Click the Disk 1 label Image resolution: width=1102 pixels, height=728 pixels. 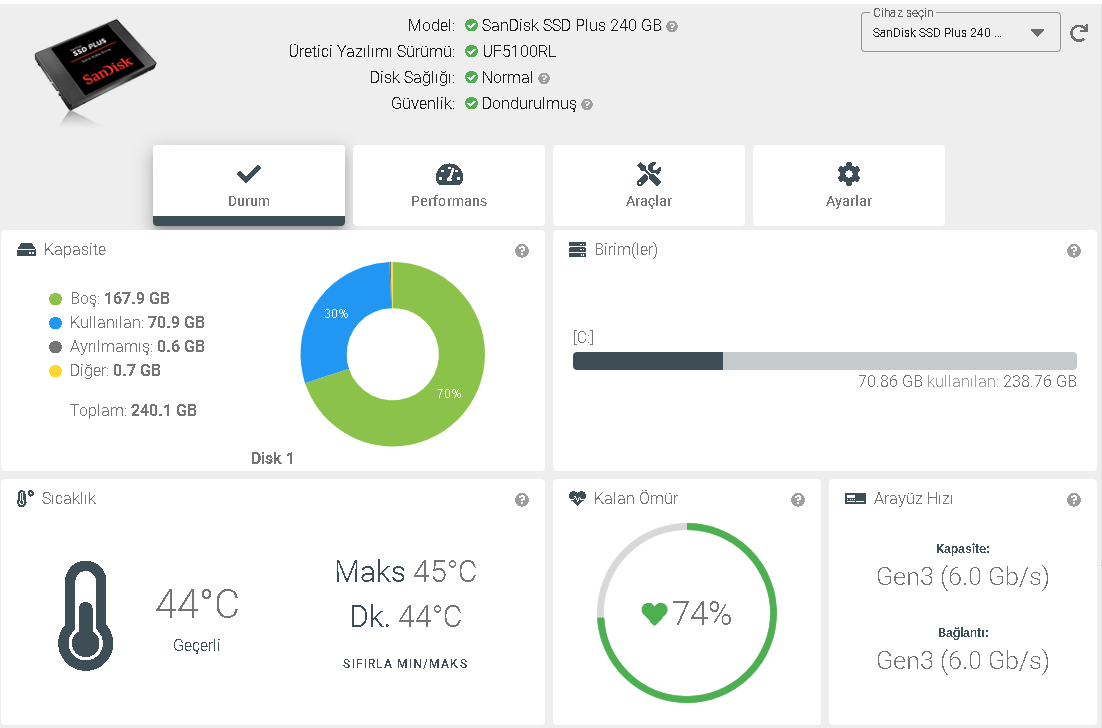click(x=272, y=459)
